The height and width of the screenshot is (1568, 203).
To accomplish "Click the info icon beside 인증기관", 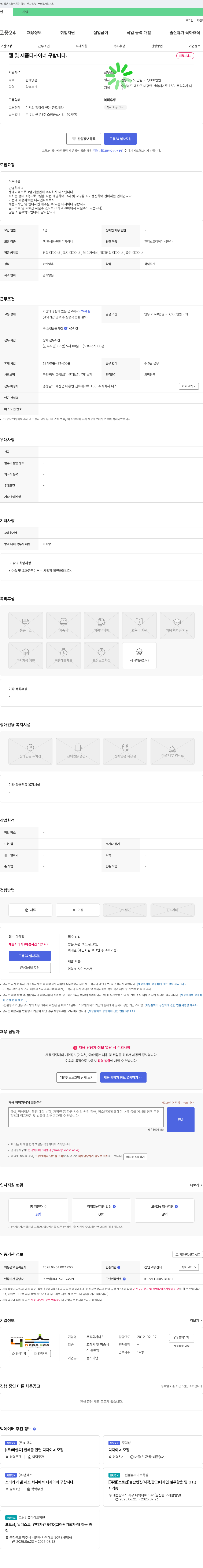I will (118, 1267).
